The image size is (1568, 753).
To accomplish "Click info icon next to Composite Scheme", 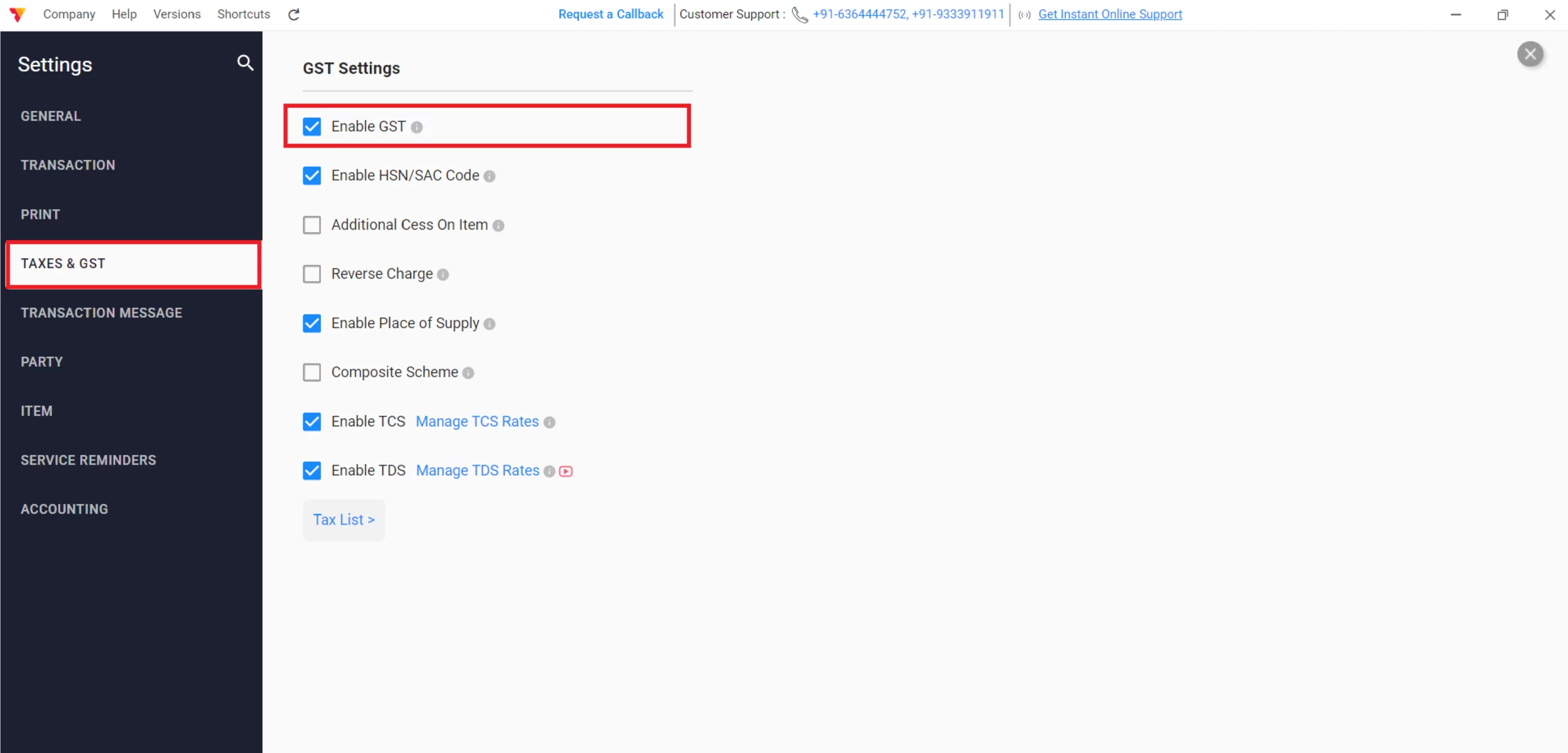I will [x=468, y=373].
